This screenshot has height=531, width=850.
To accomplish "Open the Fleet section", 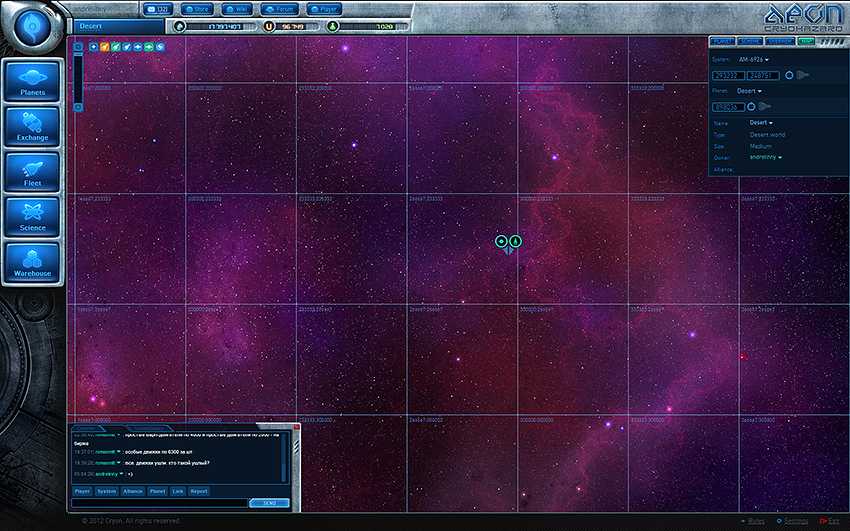I will click(x=33, y=172).
